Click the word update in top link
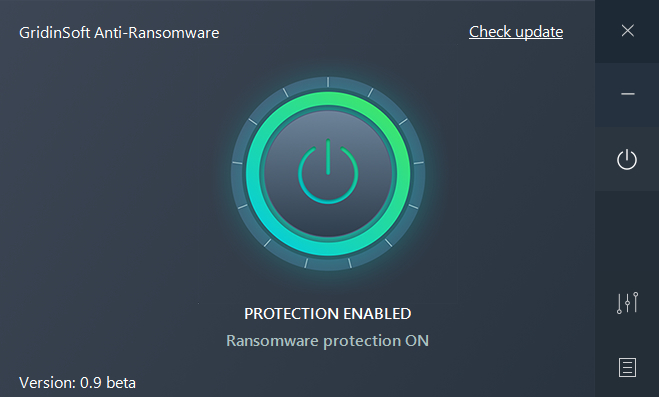This screenshot has width=659, height=397. tap(539, 32)
